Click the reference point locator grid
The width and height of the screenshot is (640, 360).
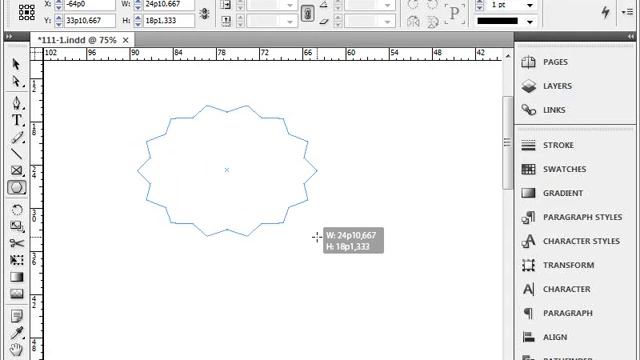[27, 13]
